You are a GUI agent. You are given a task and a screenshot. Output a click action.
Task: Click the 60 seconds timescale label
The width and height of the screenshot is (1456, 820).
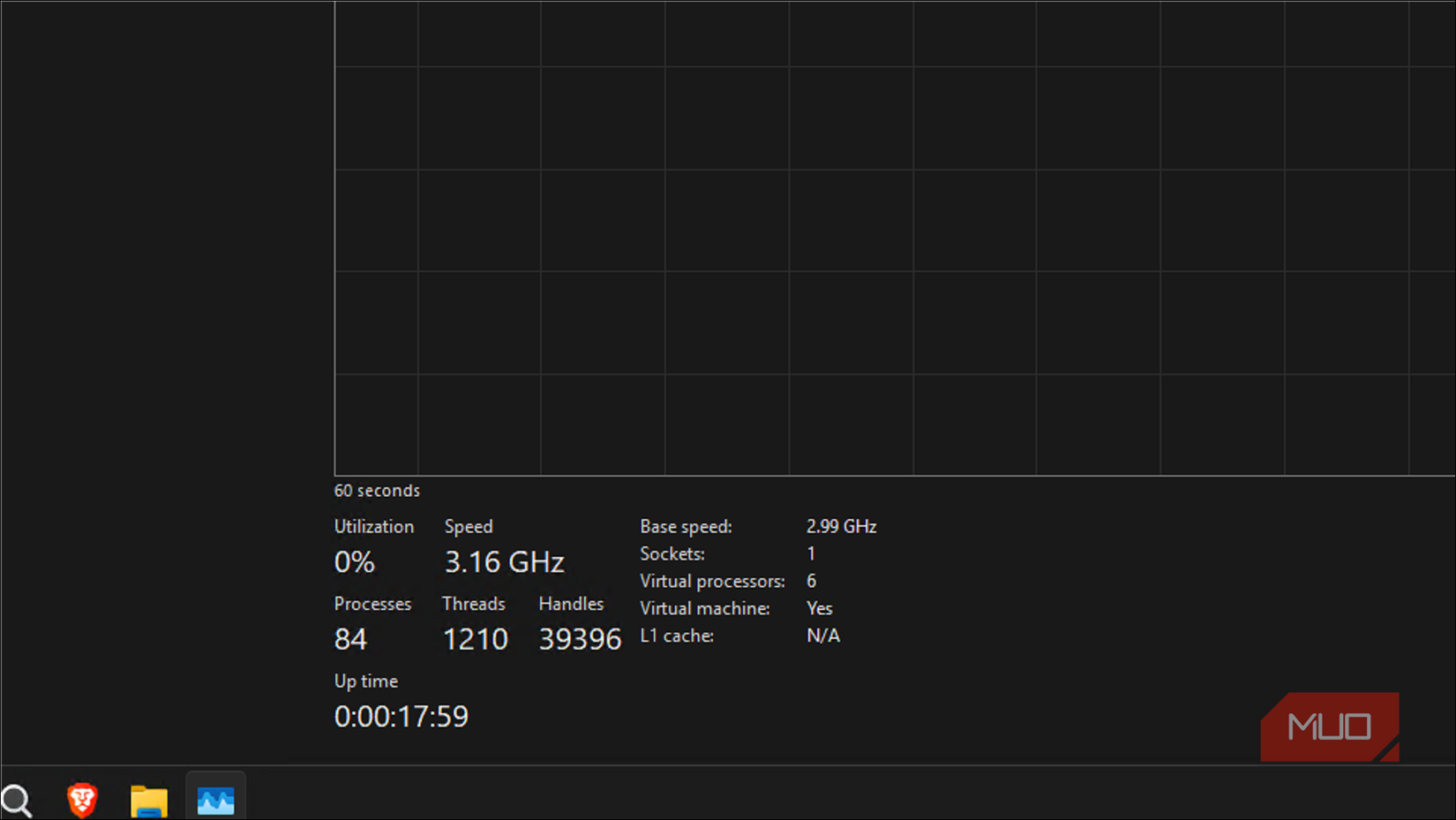(x=377, y=490)
